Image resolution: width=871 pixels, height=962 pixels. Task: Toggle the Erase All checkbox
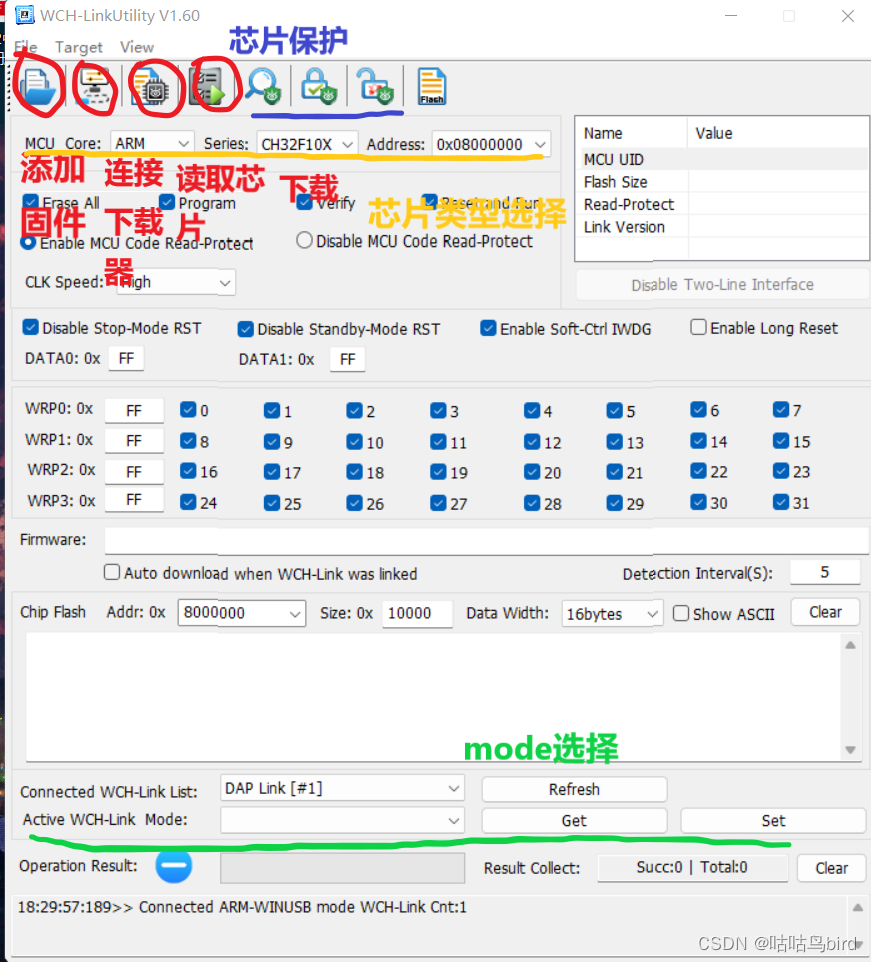[30, 202]
